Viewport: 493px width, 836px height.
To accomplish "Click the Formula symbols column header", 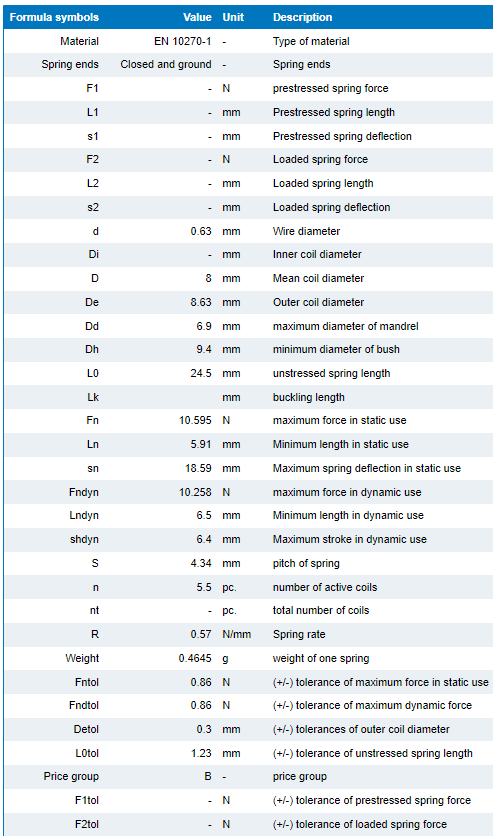I will (54, 18).
